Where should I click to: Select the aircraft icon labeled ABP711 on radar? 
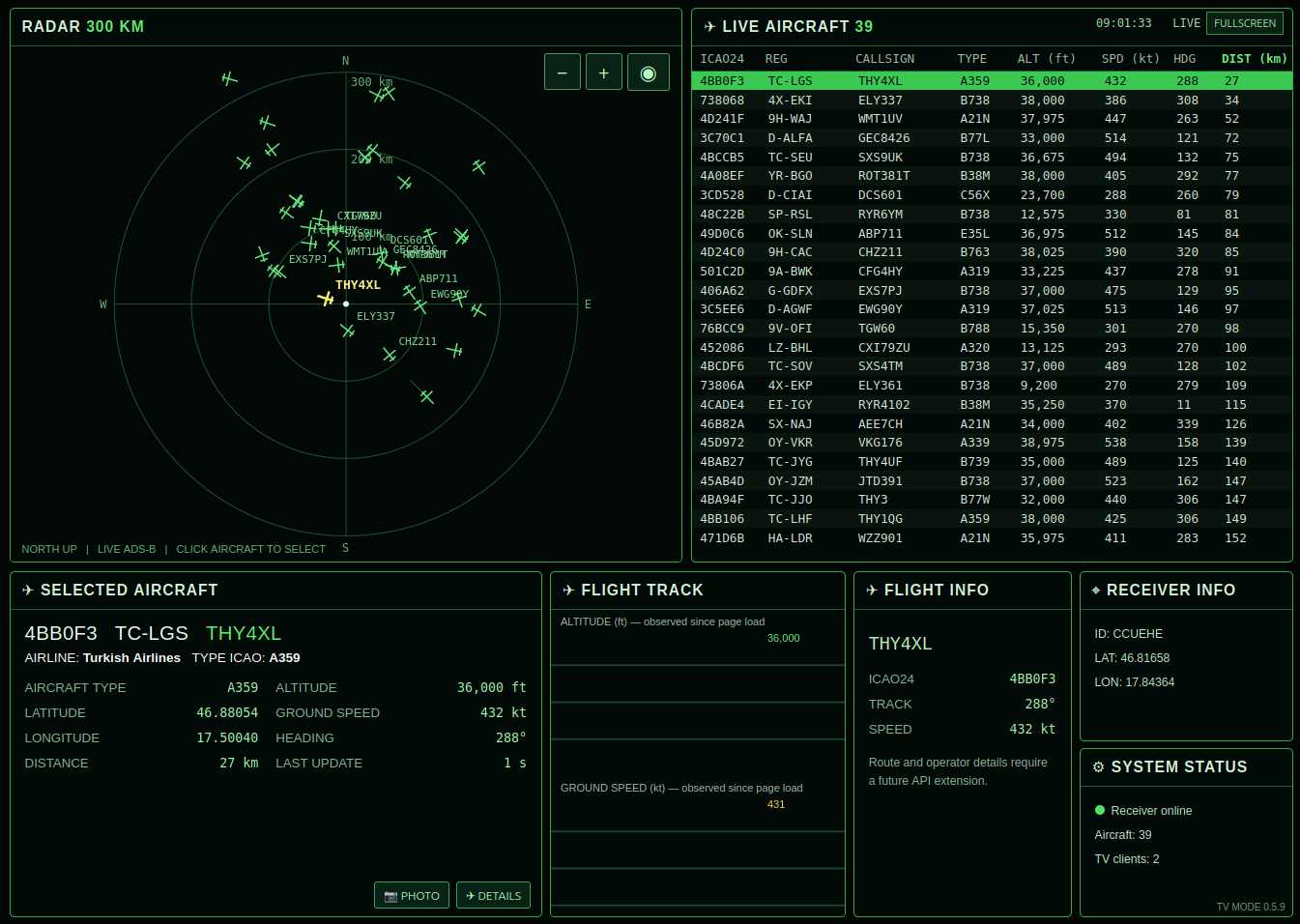(409, 291)
